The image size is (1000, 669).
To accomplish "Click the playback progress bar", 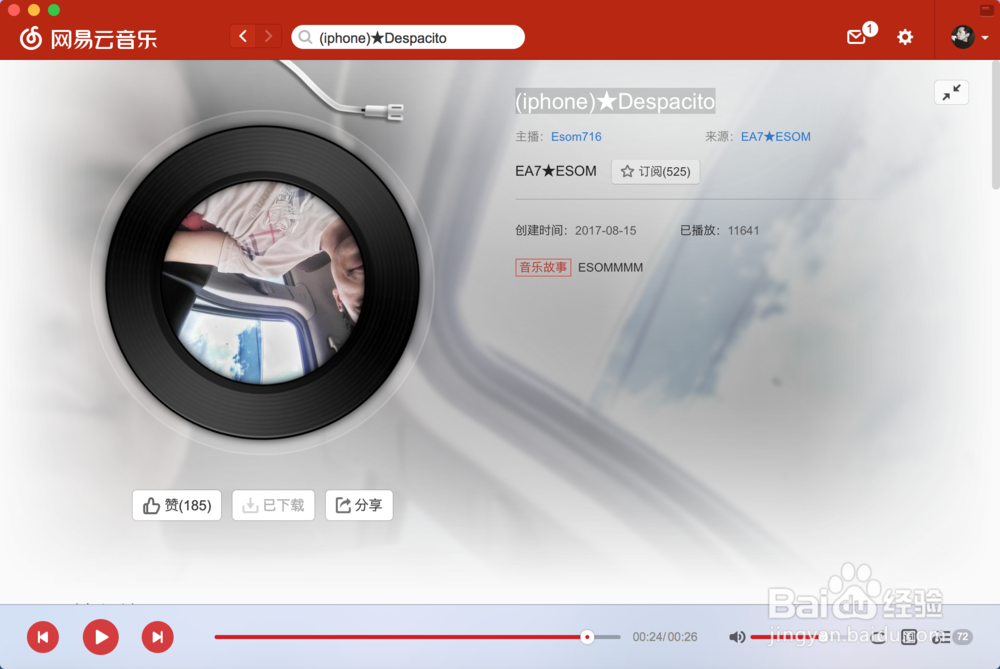I will click(x=418, y=636).
